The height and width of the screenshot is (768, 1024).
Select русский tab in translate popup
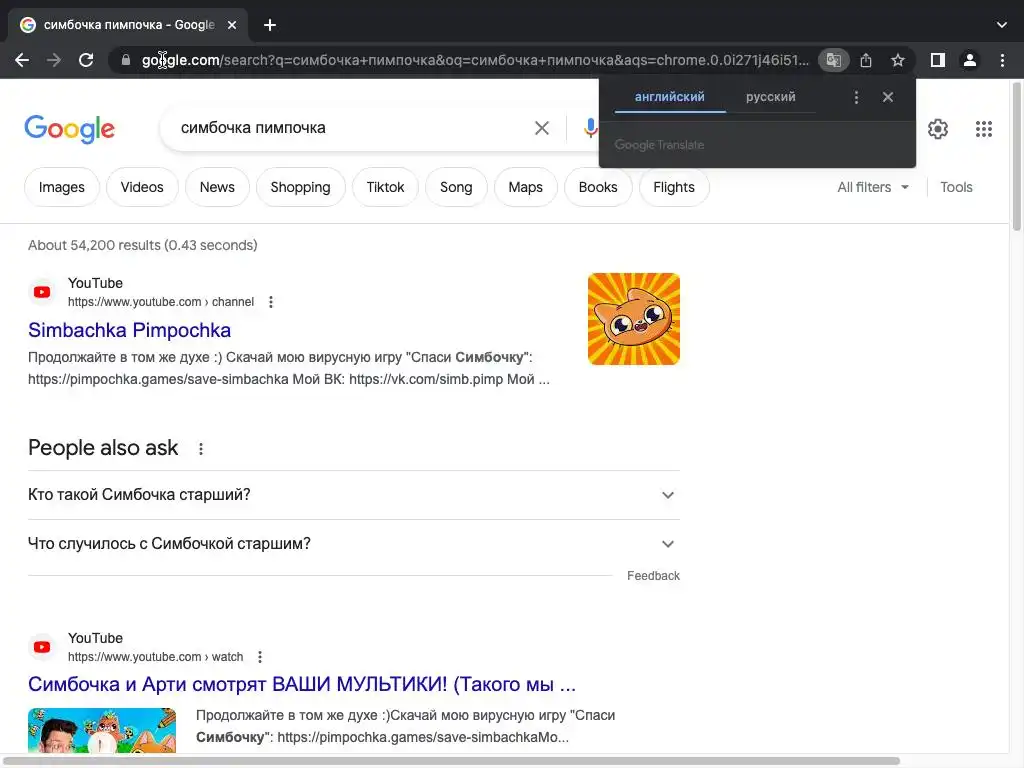(x=771, y=97)
